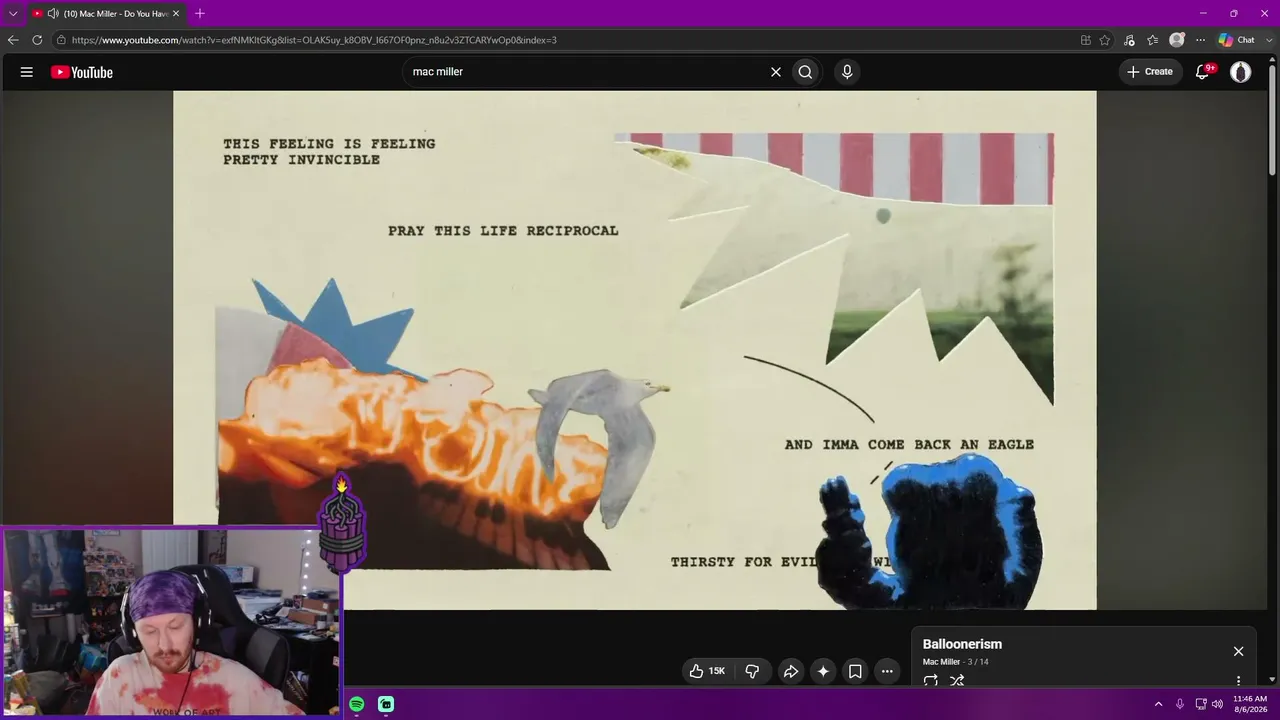1280x720 pixels.
Task: Open the apps icon in address bar
Action: pos(1086,40)
